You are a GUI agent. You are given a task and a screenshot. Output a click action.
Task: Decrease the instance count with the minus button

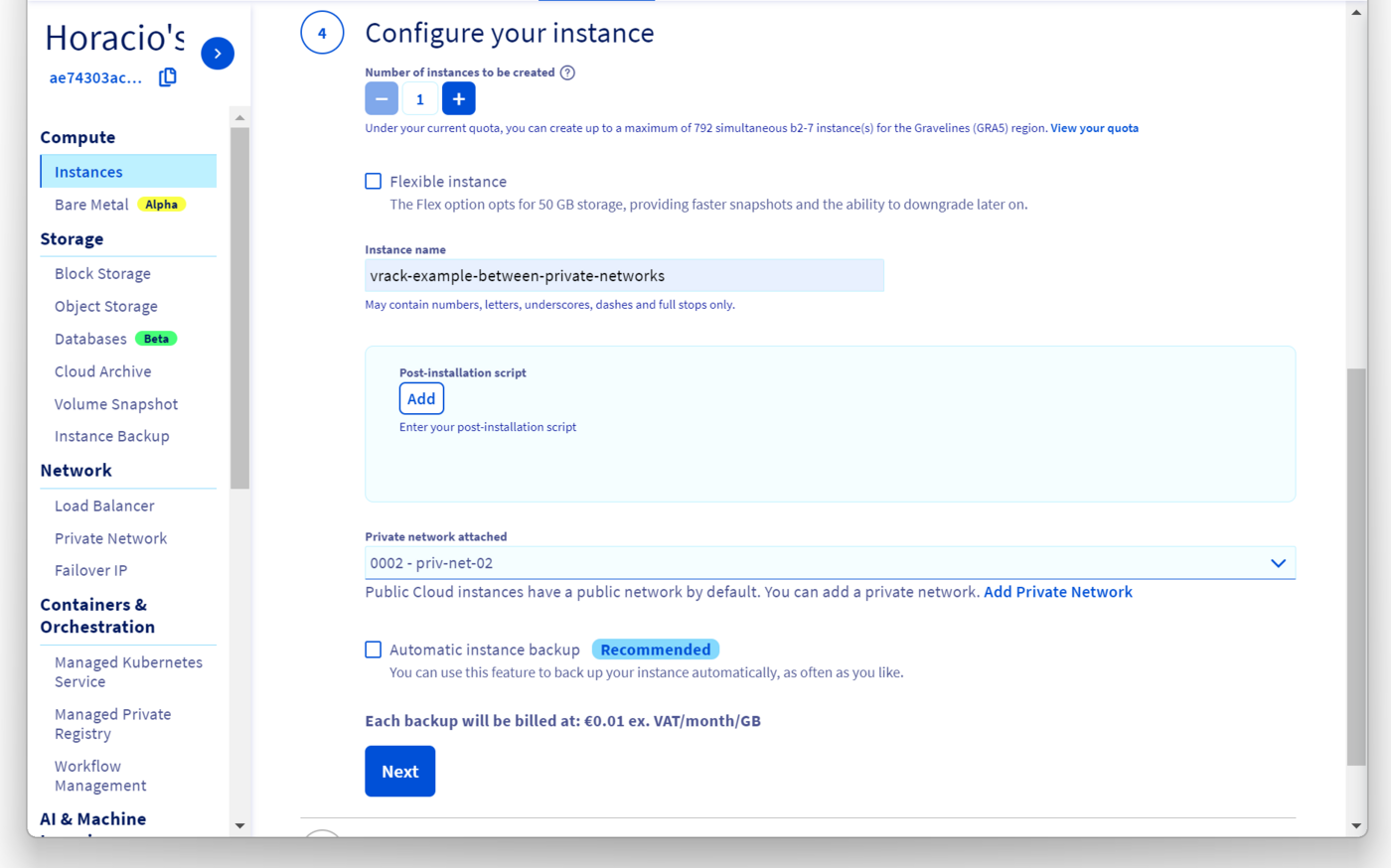tap(382, 99)
